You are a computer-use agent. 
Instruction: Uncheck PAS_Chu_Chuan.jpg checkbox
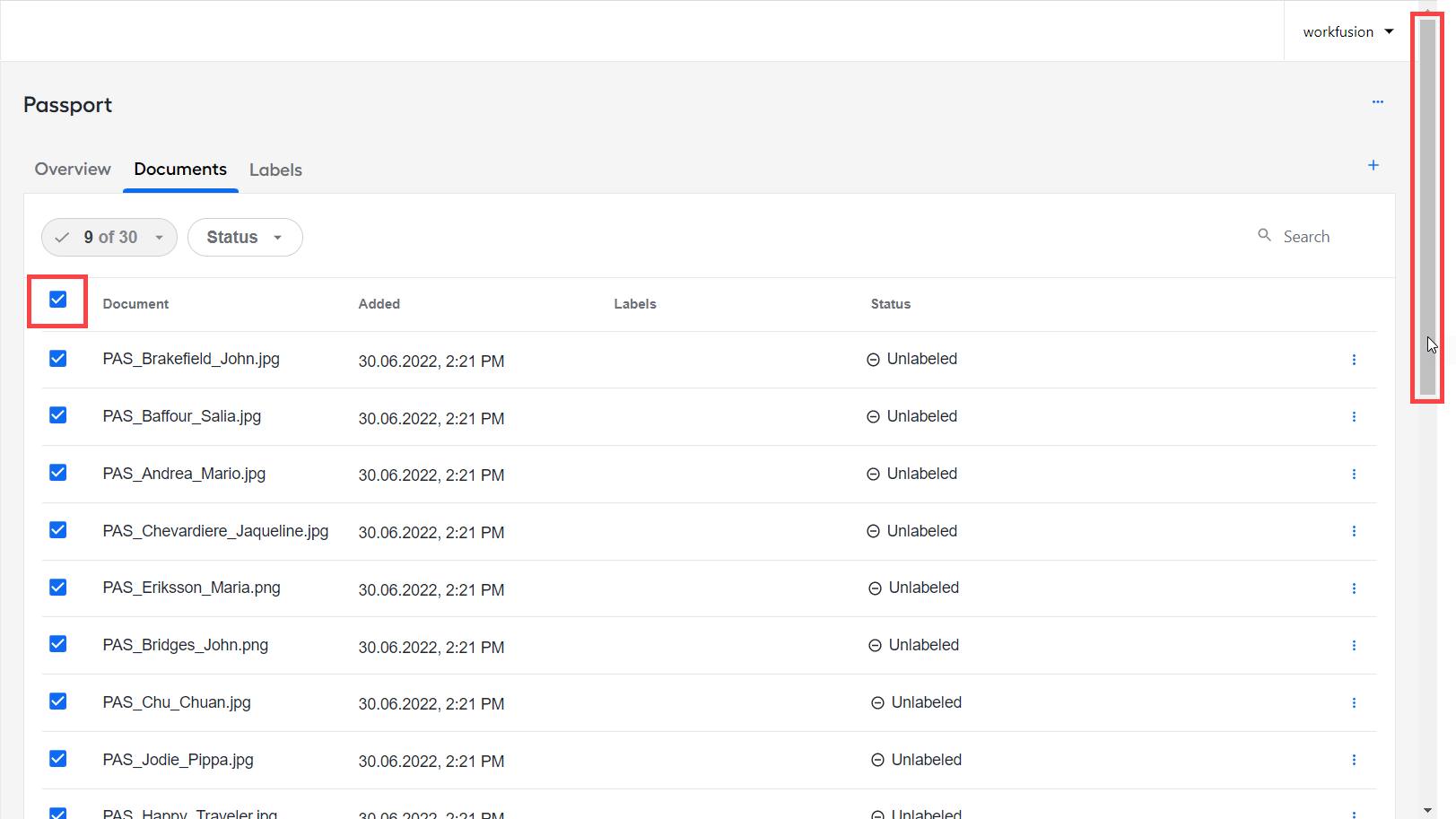pos(57,701)
